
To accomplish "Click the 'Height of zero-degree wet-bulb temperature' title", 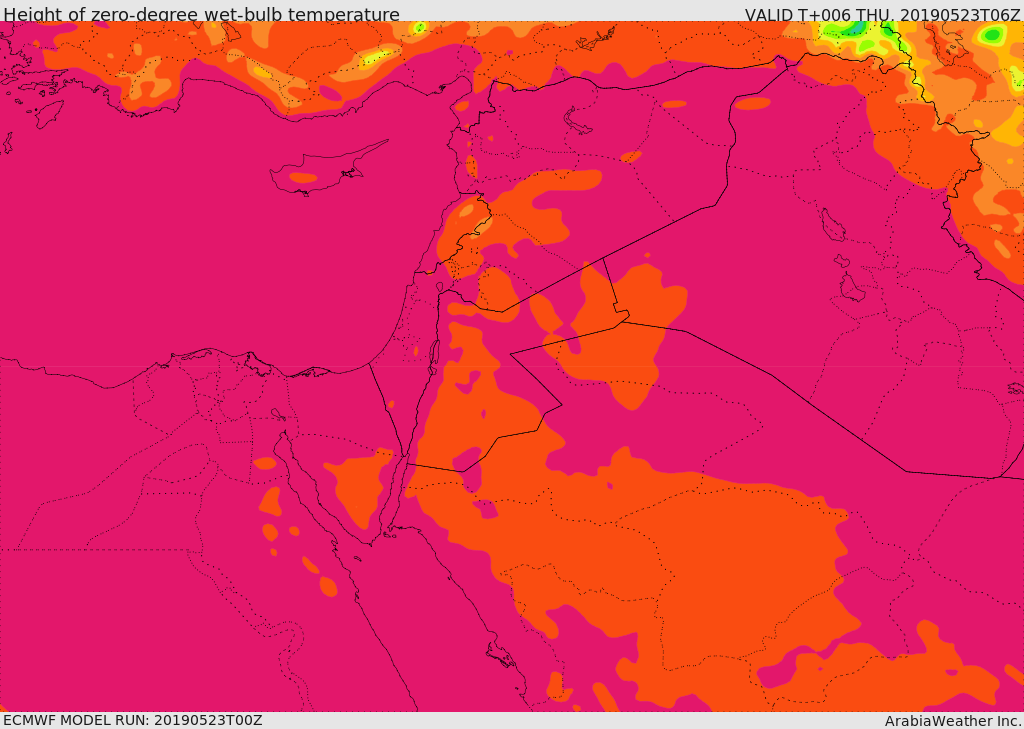I will click(x=201, y=14).
